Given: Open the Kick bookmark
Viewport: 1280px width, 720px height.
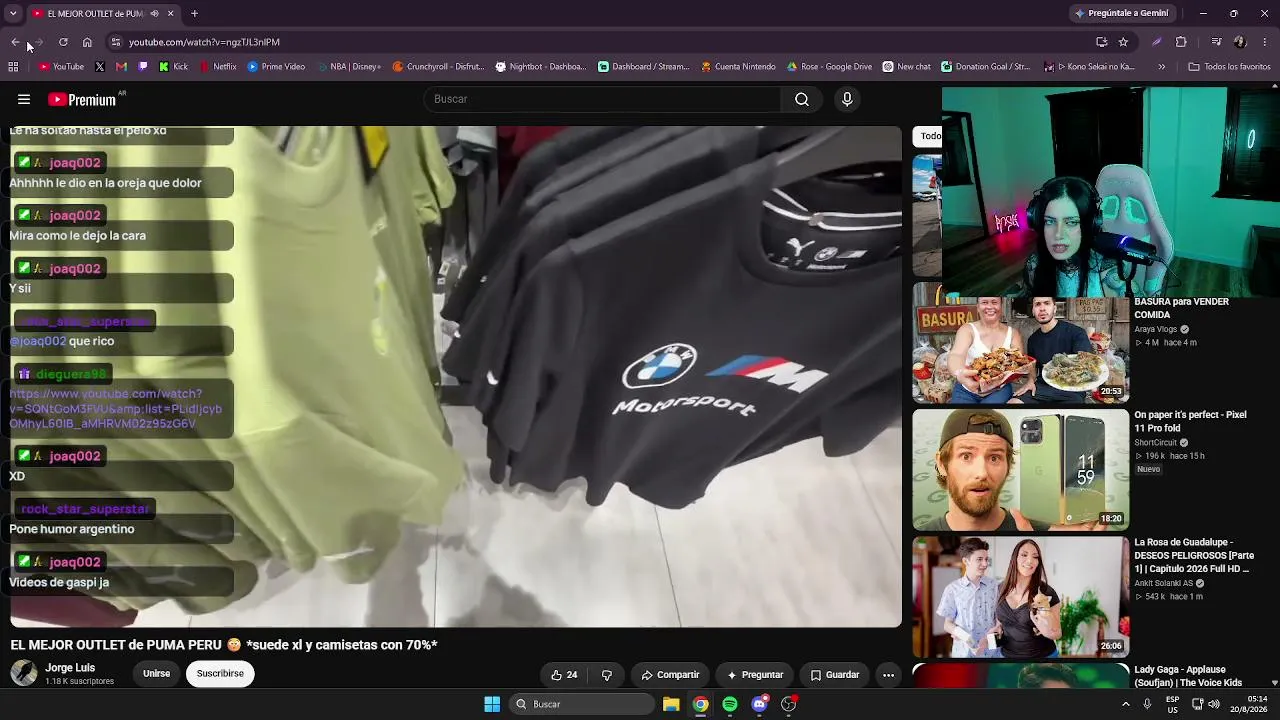Looking at the screenshot, I should [x=174, y=67].
